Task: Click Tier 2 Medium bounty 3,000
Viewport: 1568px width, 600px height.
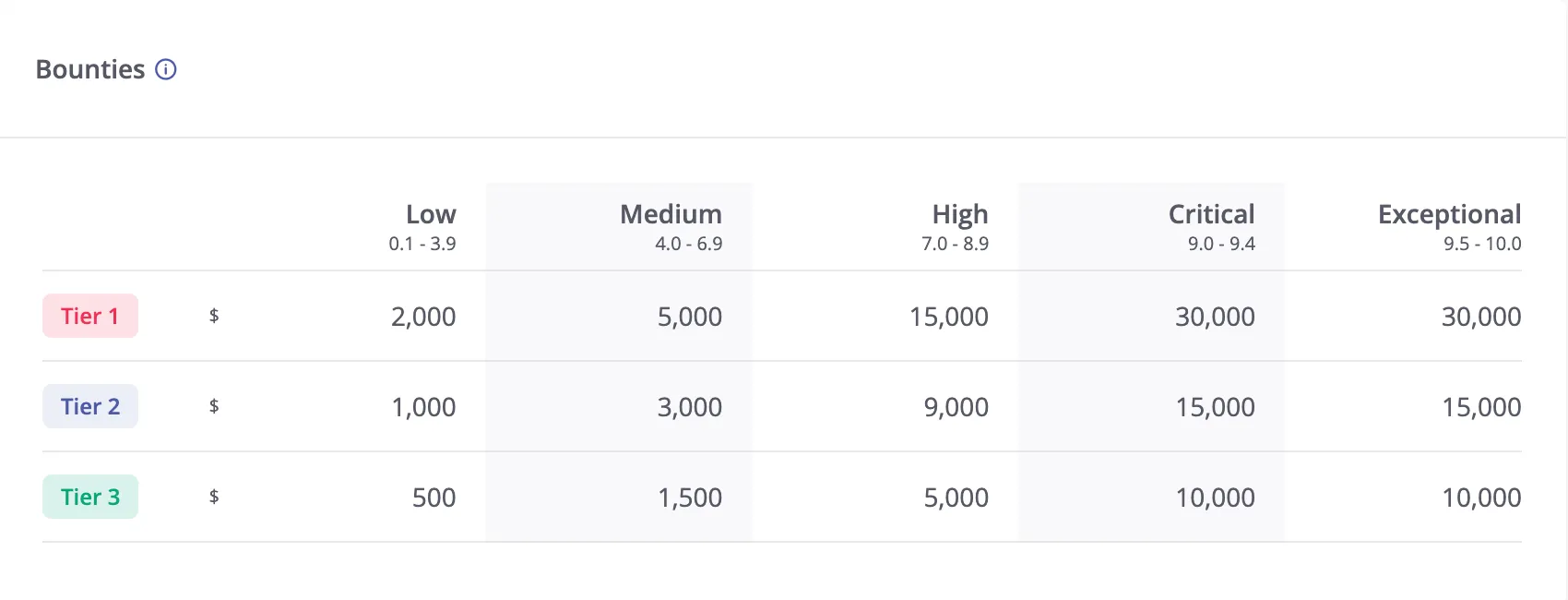Action: pyautogui.click(x=689, y=407)
